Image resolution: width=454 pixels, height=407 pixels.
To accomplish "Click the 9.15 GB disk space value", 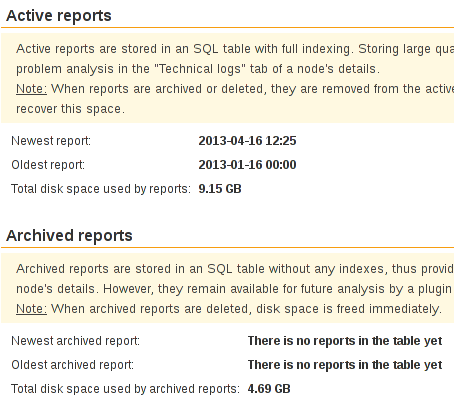I will [220, 189].
